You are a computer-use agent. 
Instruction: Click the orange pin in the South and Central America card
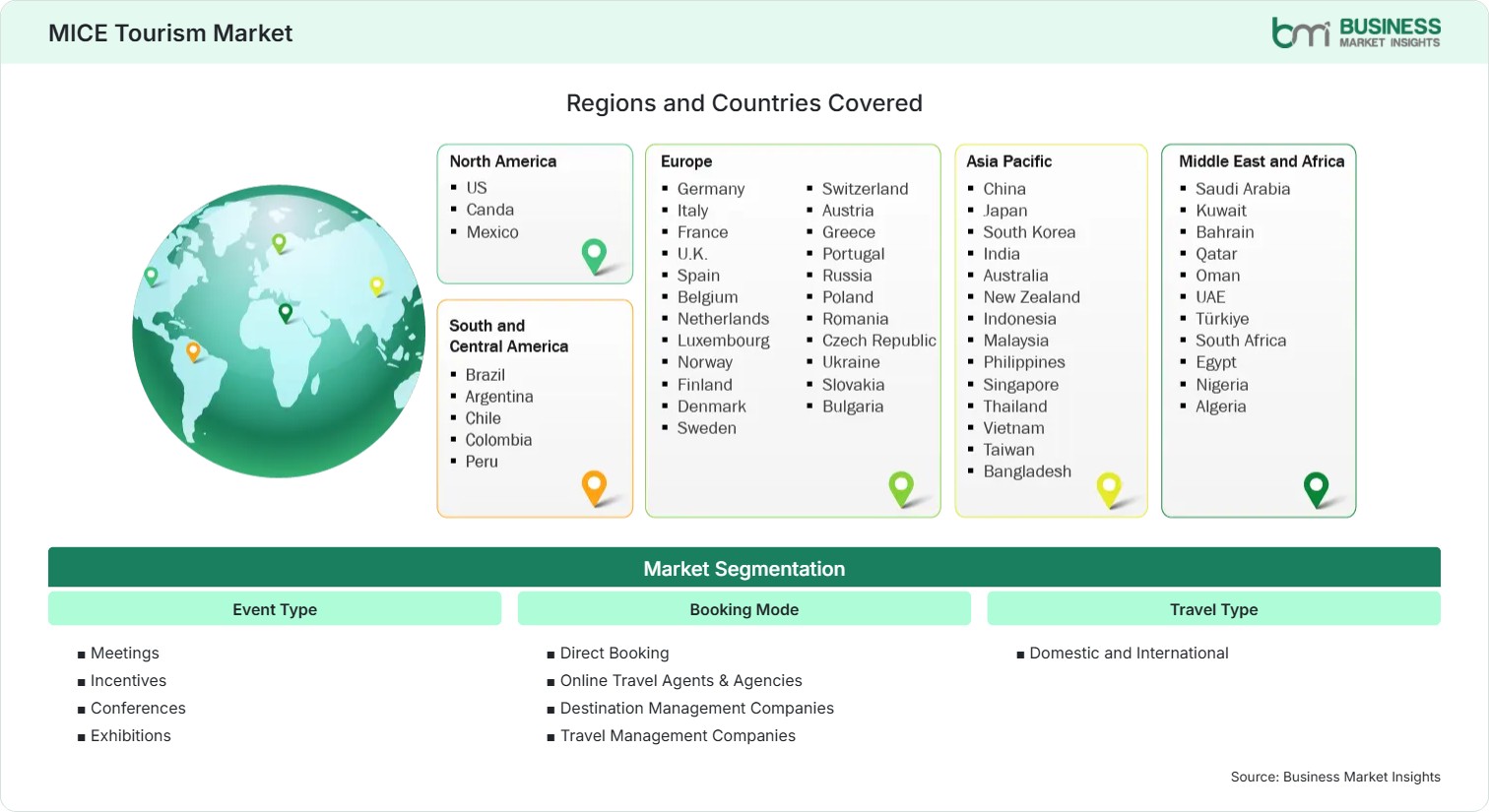pyautogui.click(x=594, y=487)
